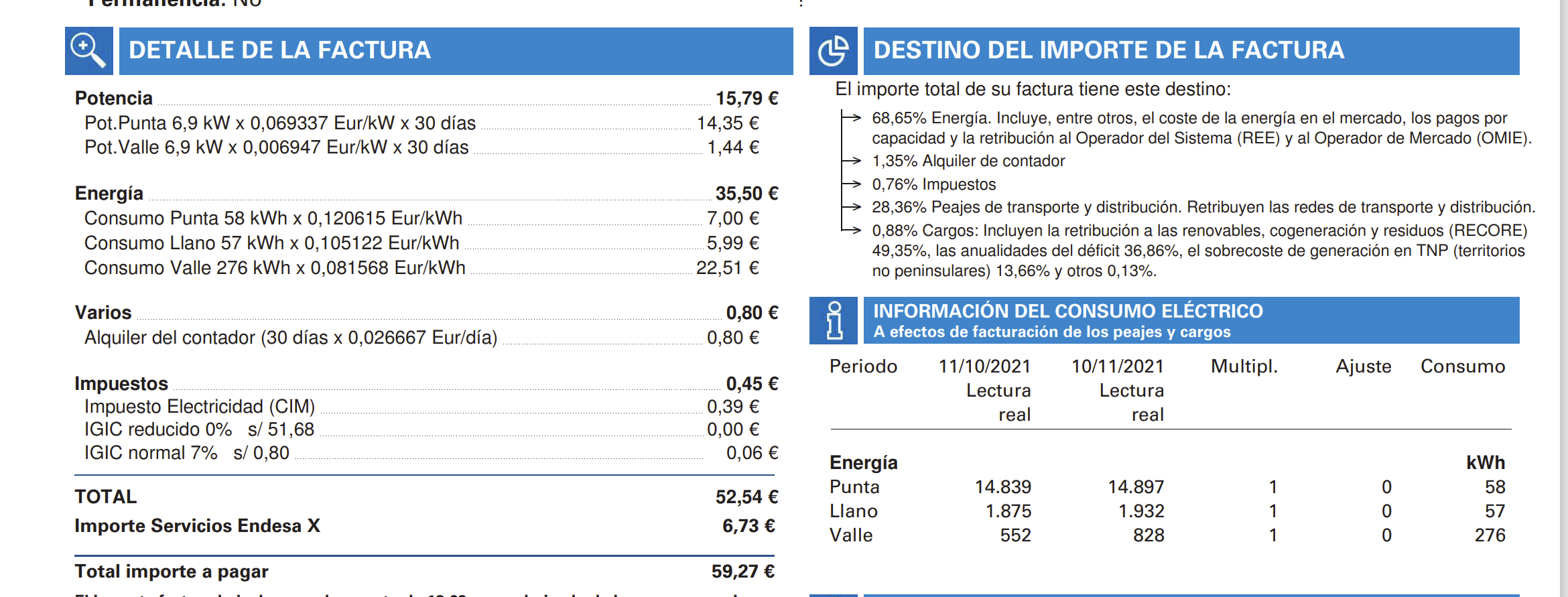This screenshot has width=1568, height=597.
Task: Click the magnifier icon beside Detalle de la Factura
Action: point(88,51)
